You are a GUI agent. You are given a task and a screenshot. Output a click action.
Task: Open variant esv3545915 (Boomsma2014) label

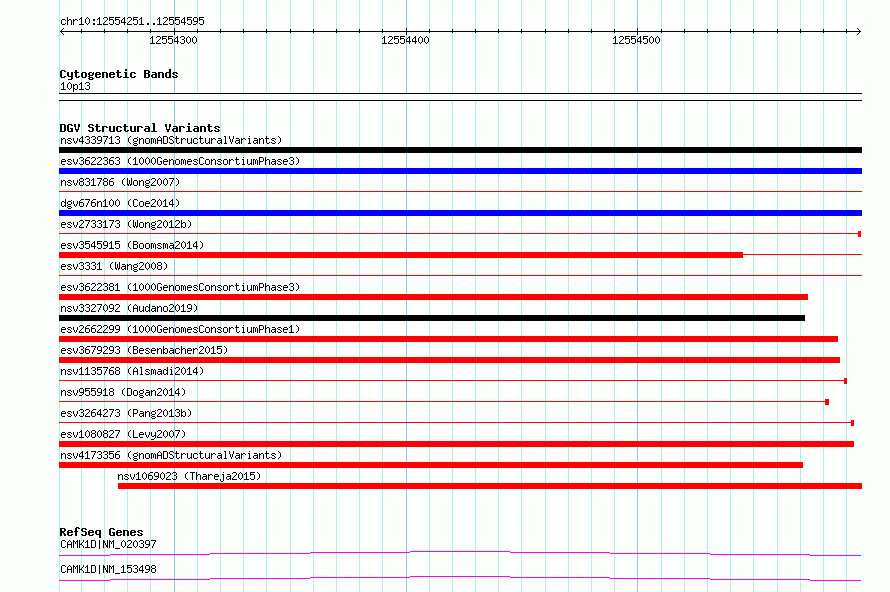[x=132, y=245]
